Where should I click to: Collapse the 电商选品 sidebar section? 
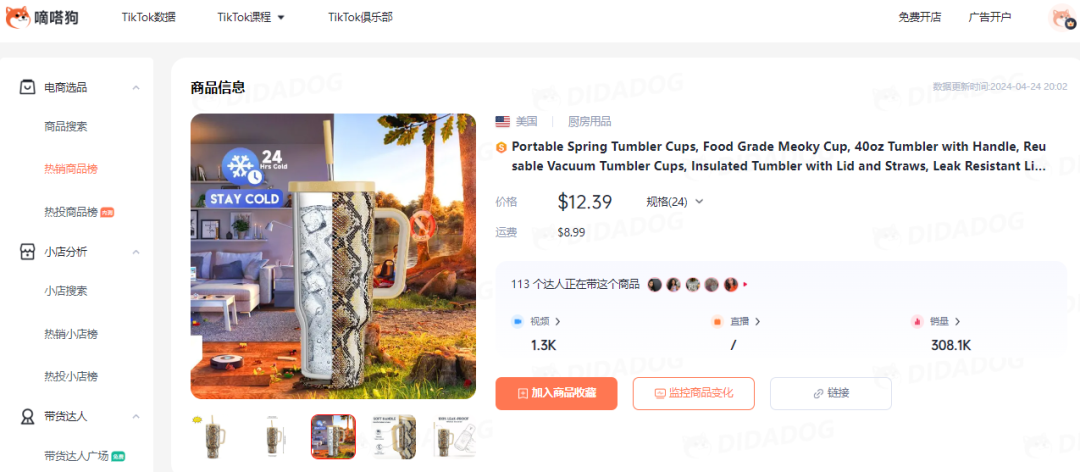[136, 88]
